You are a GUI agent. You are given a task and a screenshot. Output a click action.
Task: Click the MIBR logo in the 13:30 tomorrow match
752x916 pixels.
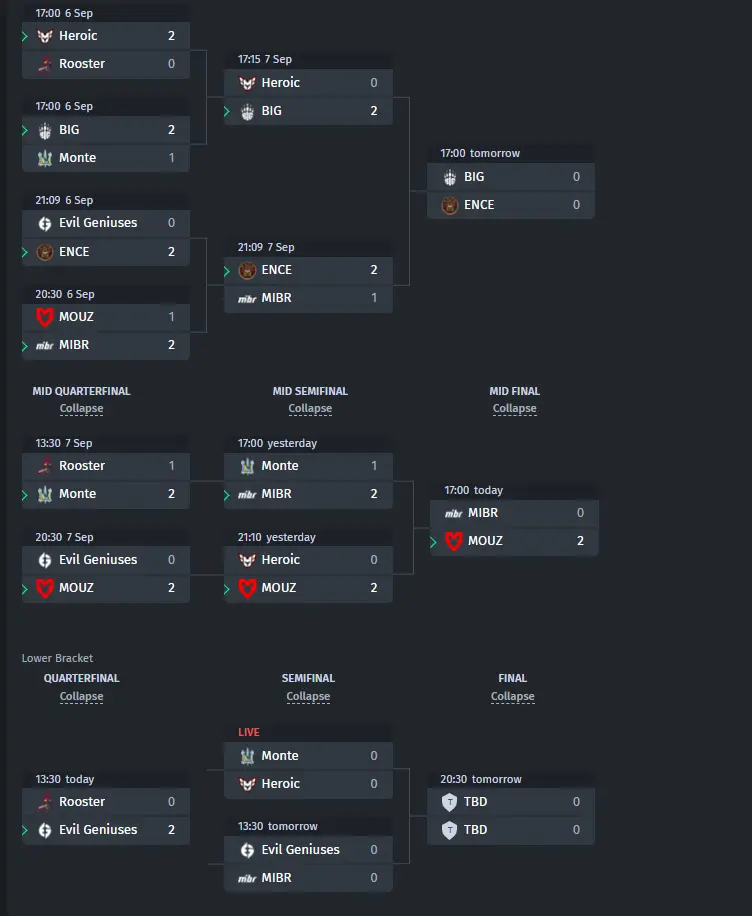(x=247, y=878)
